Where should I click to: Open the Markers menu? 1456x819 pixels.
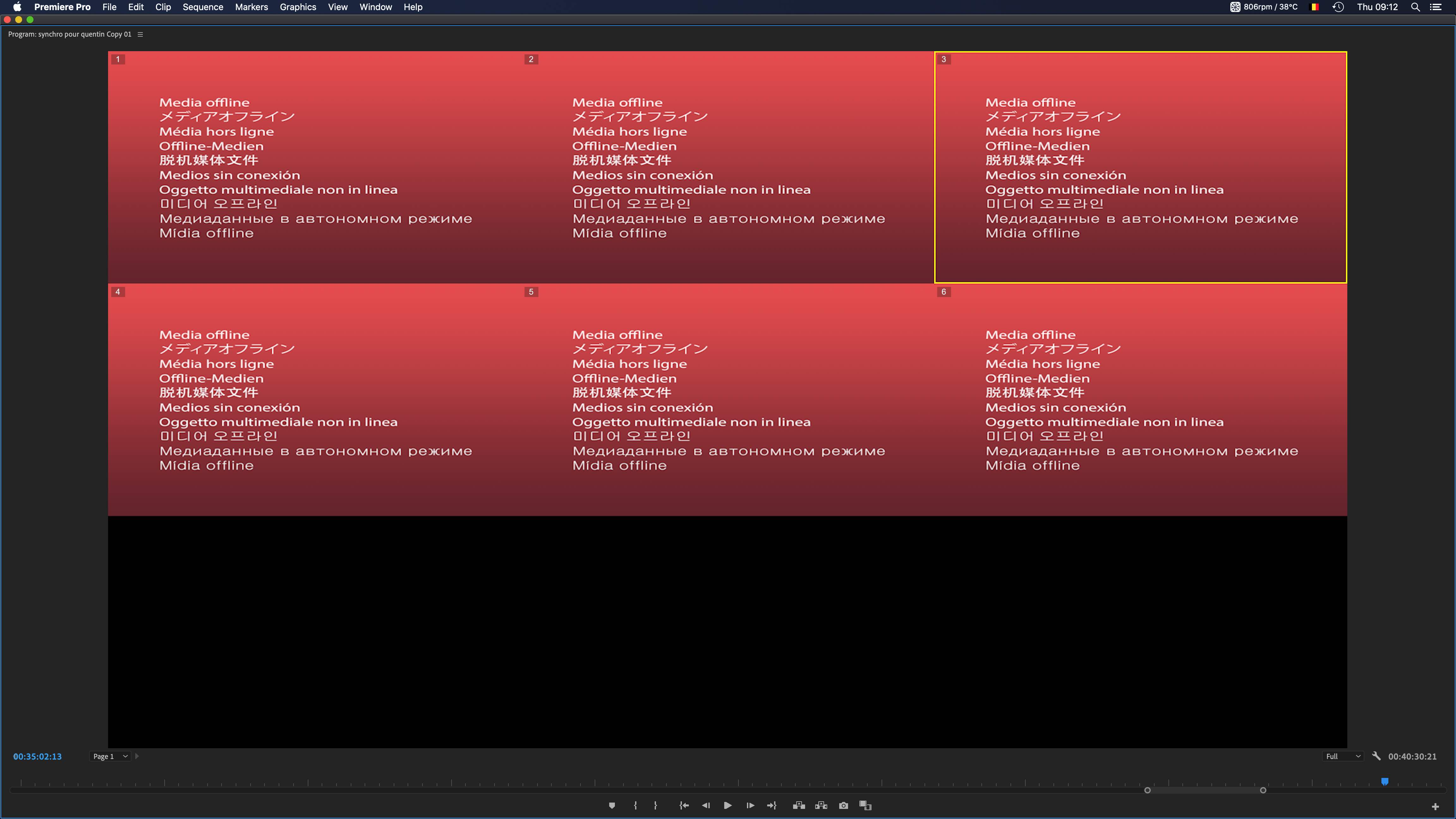pyautogui.click(x=252, y=7)
